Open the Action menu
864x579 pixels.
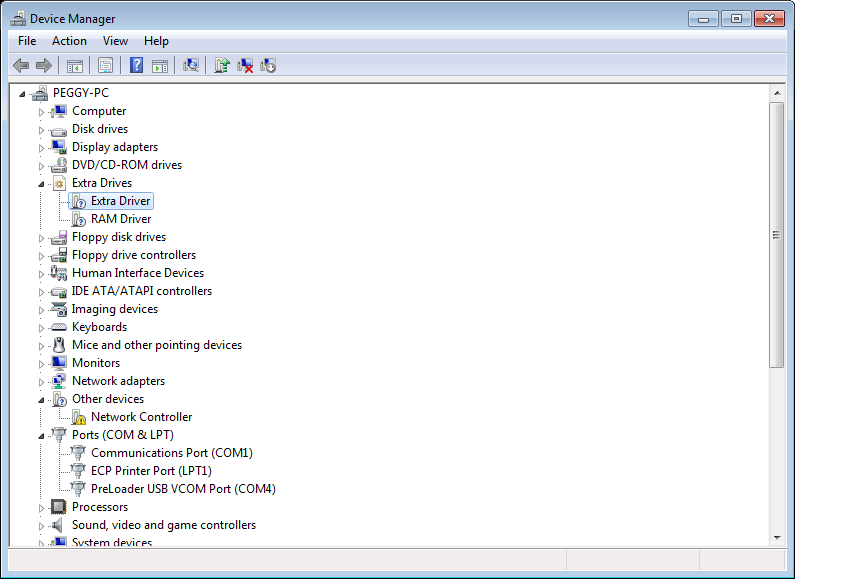click(69, 41)
